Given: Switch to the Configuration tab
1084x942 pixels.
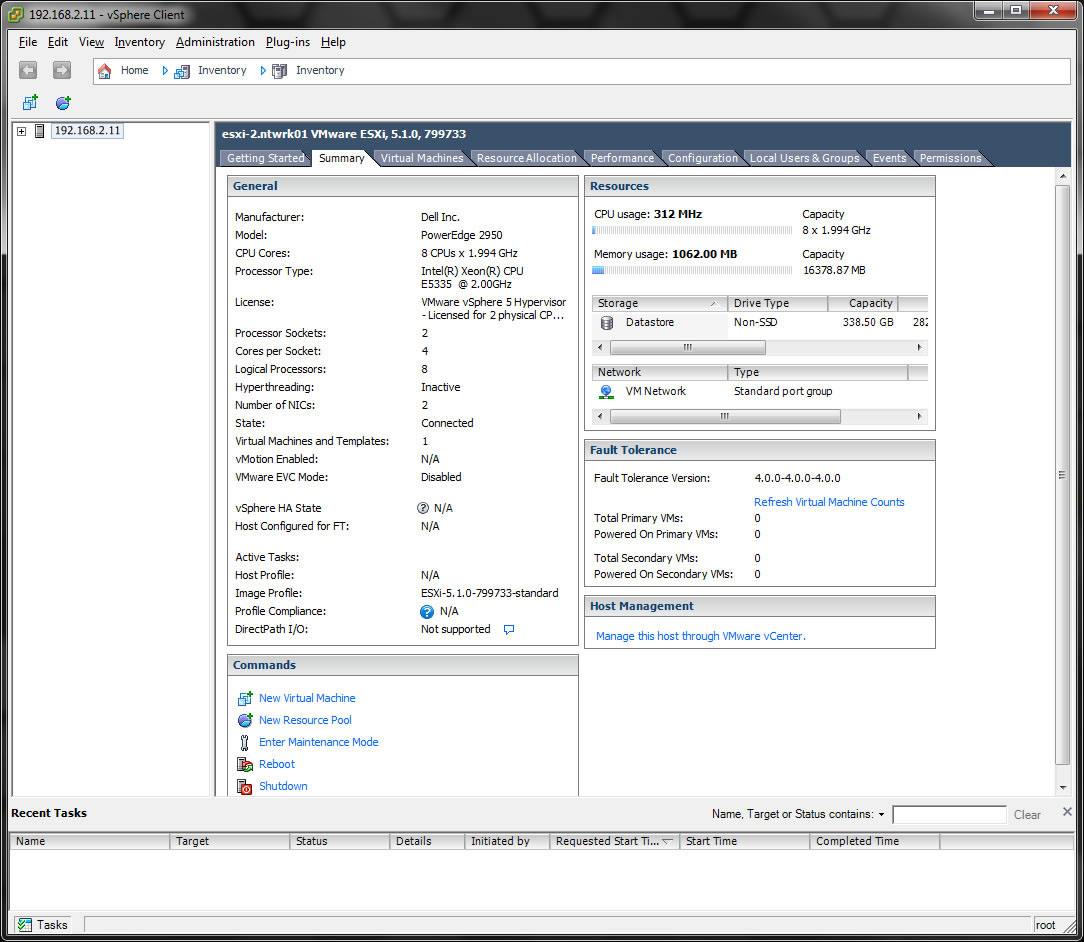Looking at the screenshot, I should [x=702, y=158].
